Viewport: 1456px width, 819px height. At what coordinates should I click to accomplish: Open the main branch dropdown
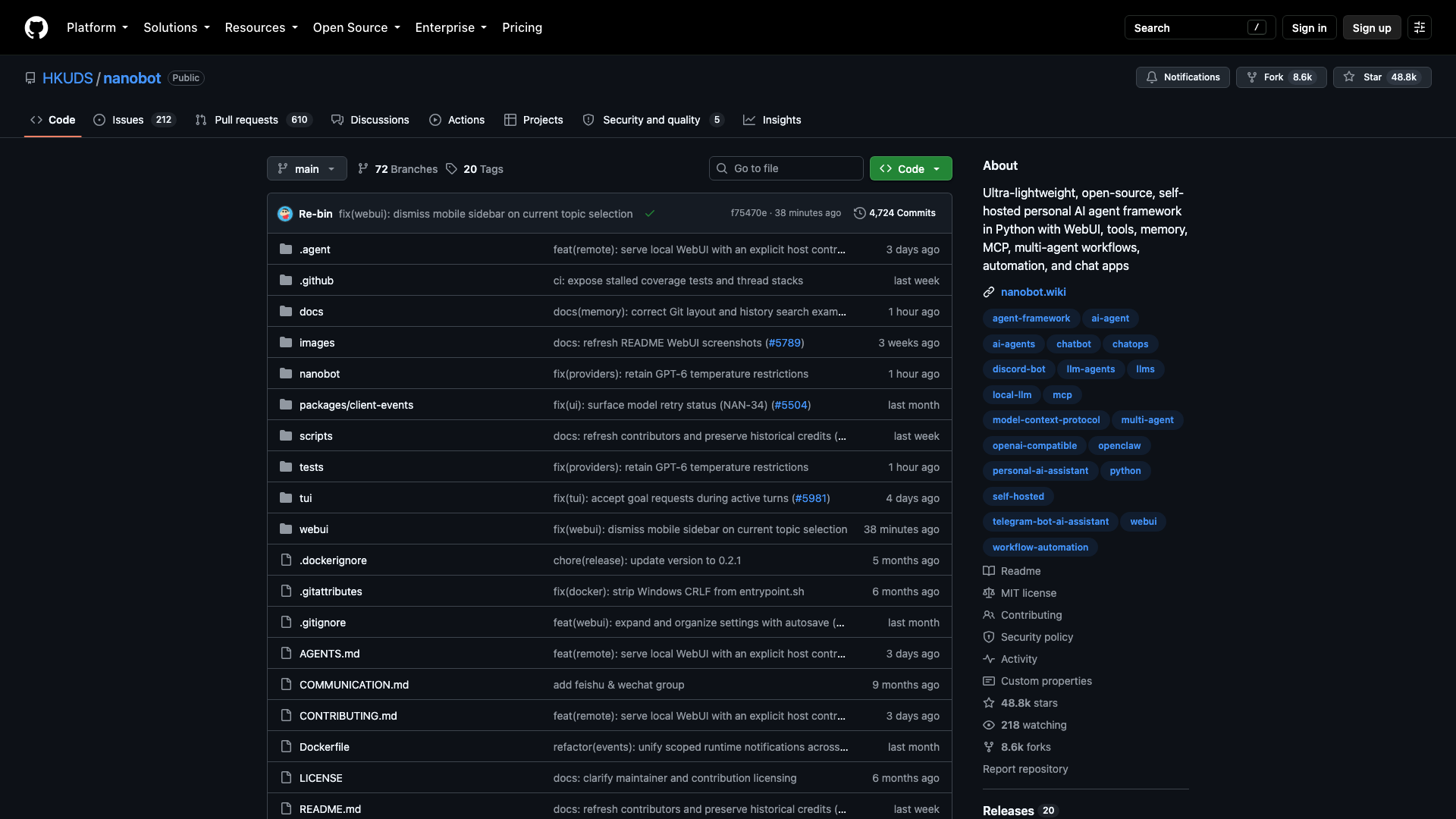point(307,168)
